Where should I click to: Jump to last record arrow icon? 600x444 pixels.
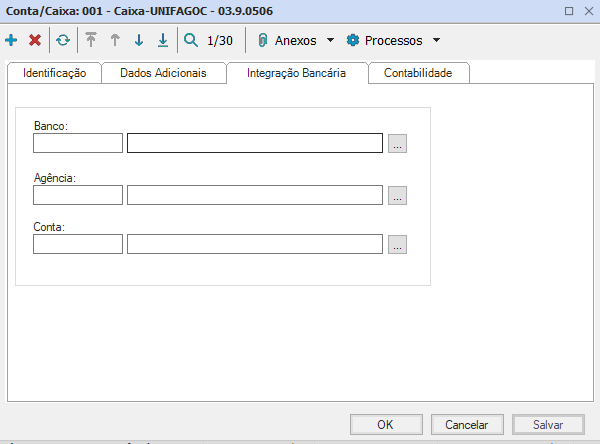[x=163, y=41]
